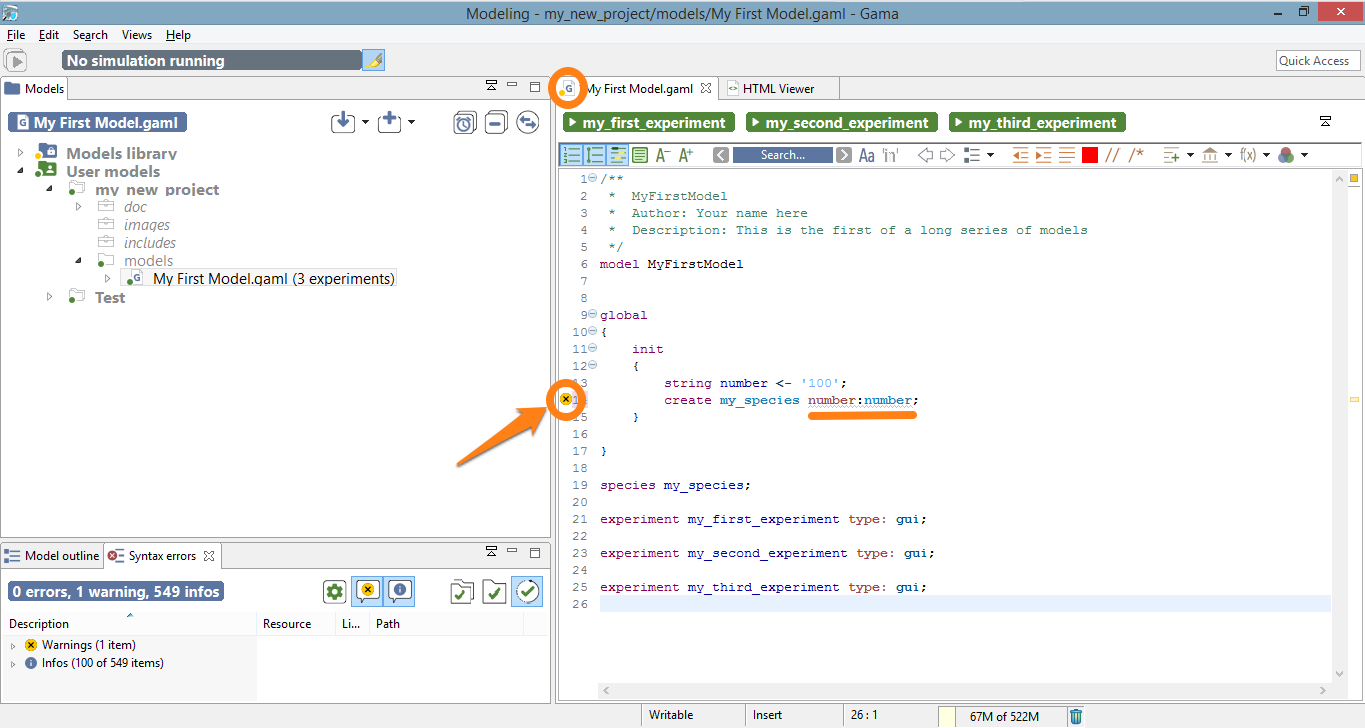The height and width of the screenshot is (728, 1365).
Task: Open the import icon dropdown arrow
Action: click(x=365, y=123)
